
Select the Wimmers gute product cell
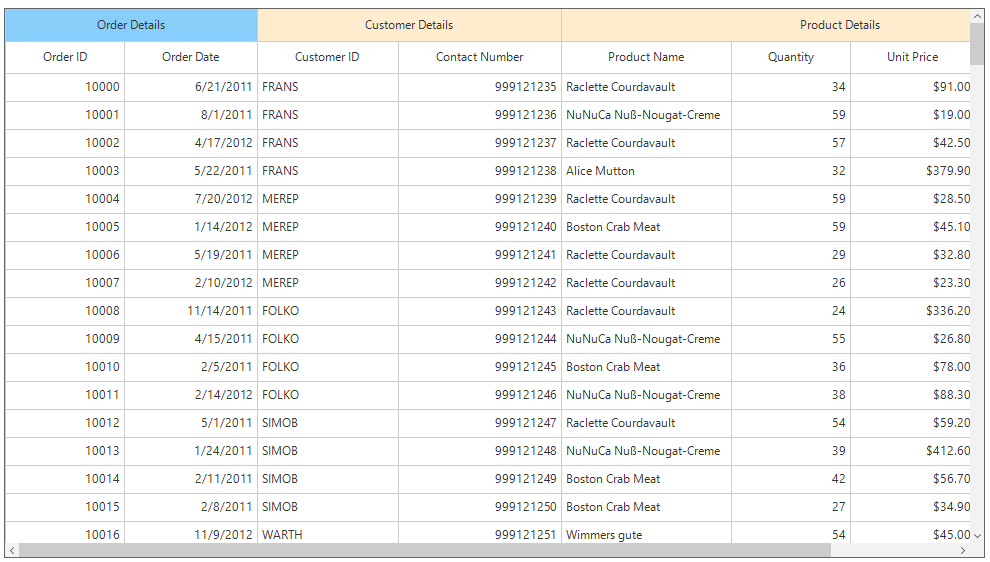point(647,534)
